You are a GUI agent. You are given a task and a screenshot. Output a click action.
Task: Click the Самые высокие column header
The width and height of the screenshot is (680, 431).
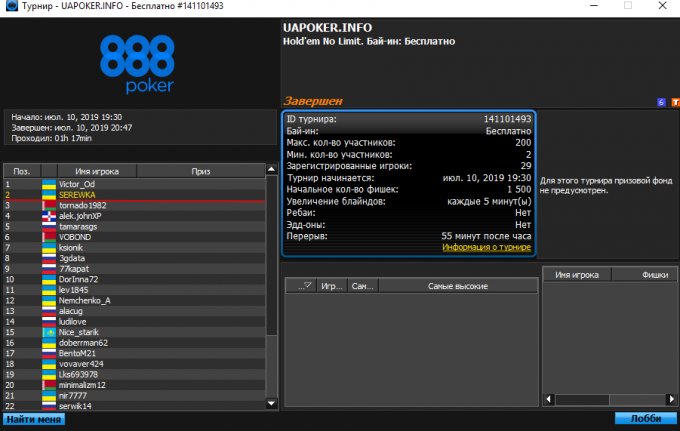(x=458, y=286)
